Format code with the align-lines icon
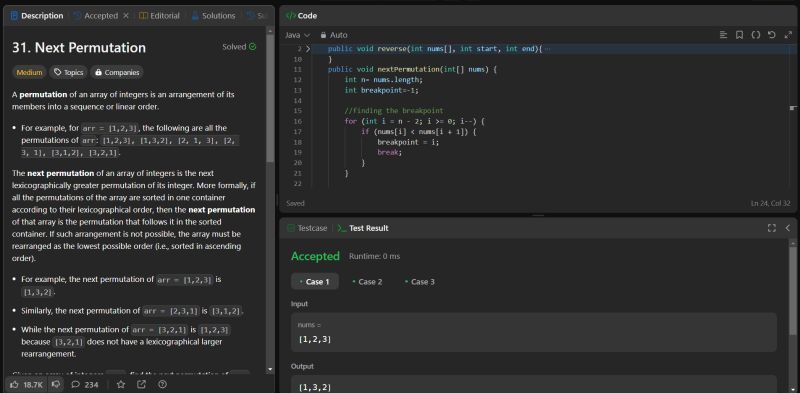 [x=723, y=35]
